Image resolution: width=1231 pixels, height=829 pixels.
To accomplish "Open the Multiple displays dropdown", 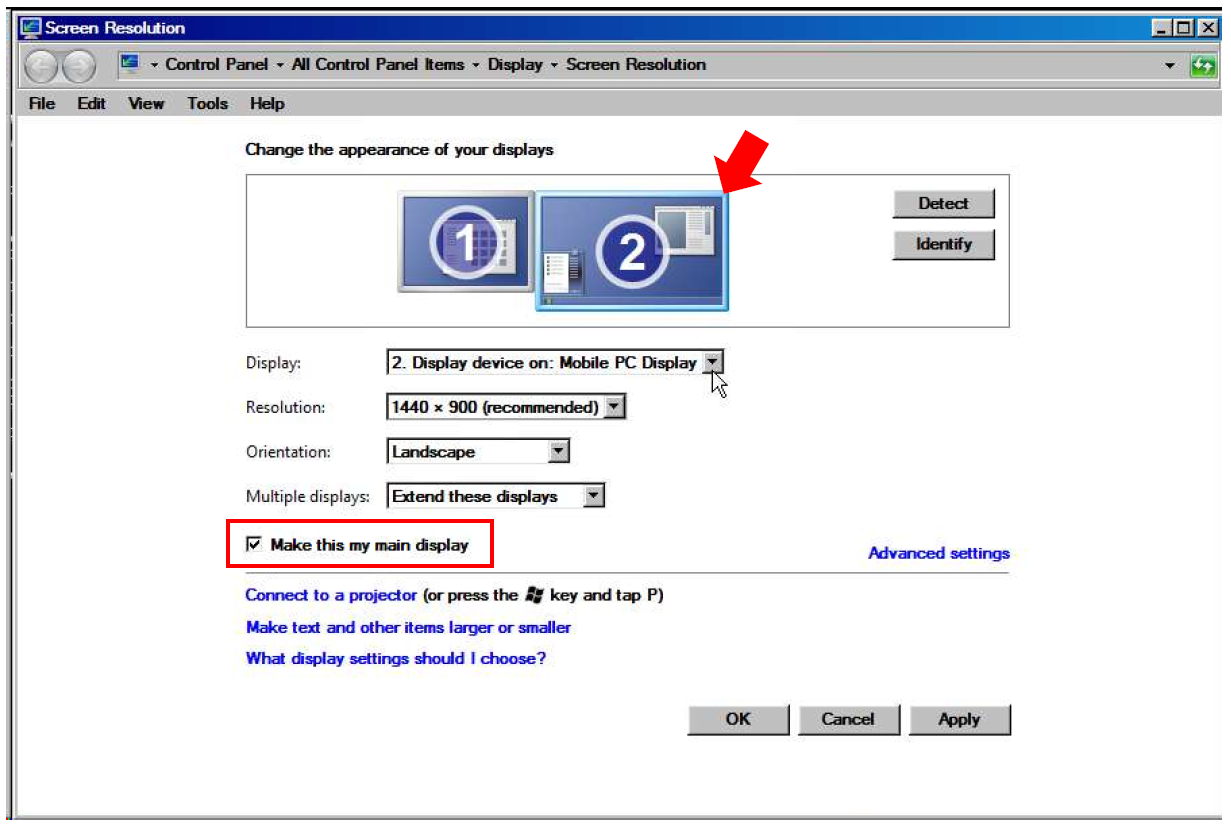I will point(594,496).
